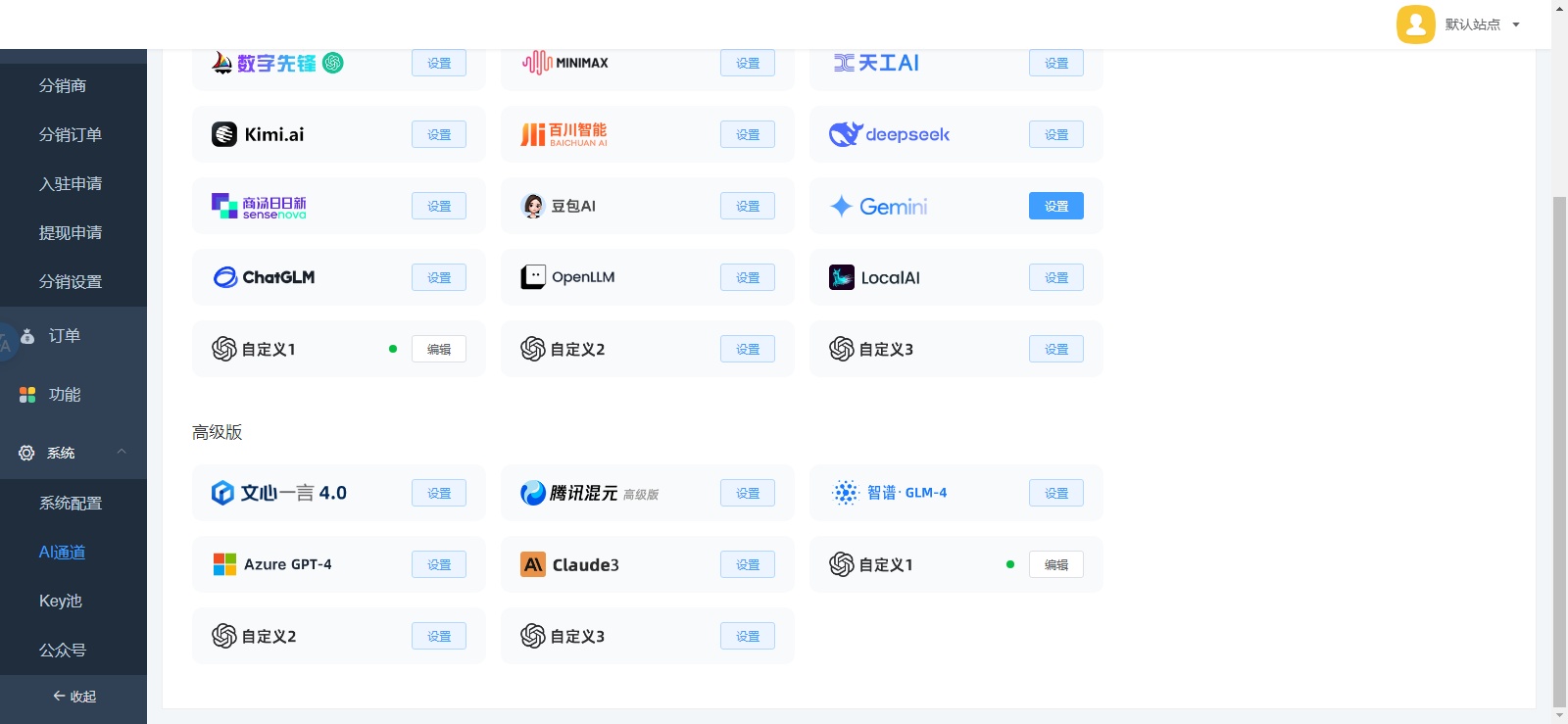Viewport: 1568px width, 724px height.
Task: Click 编辑 for 自定义1 in standard list
Action: tap(439, 349)
